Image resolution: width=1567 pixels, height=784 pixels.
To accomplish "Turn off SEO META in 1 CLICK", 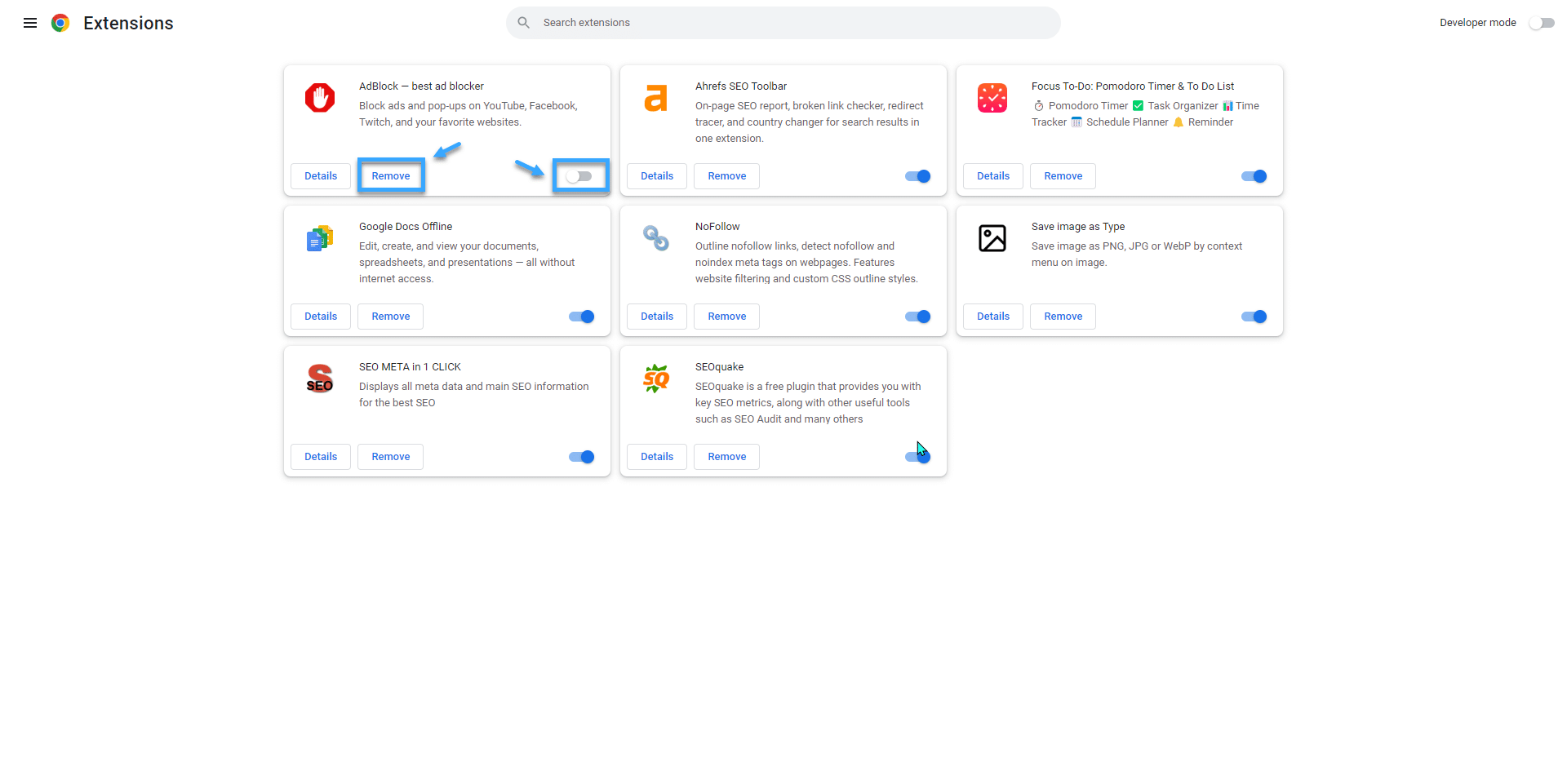I will point(582,457).
